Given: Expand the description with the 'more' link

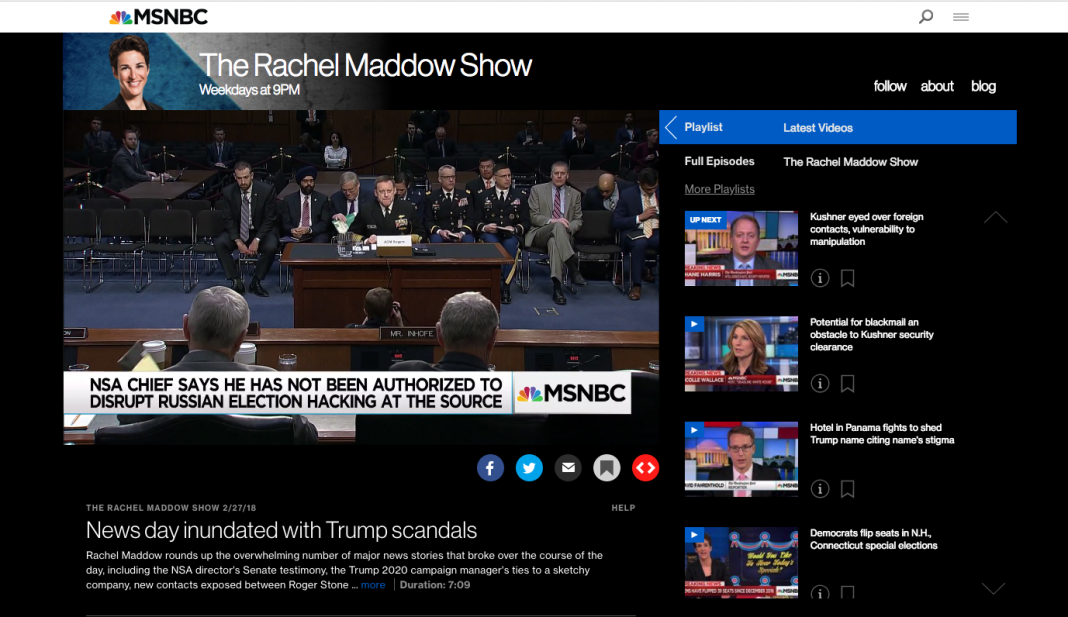Looking at the screenshot, I should coord(371,585).
